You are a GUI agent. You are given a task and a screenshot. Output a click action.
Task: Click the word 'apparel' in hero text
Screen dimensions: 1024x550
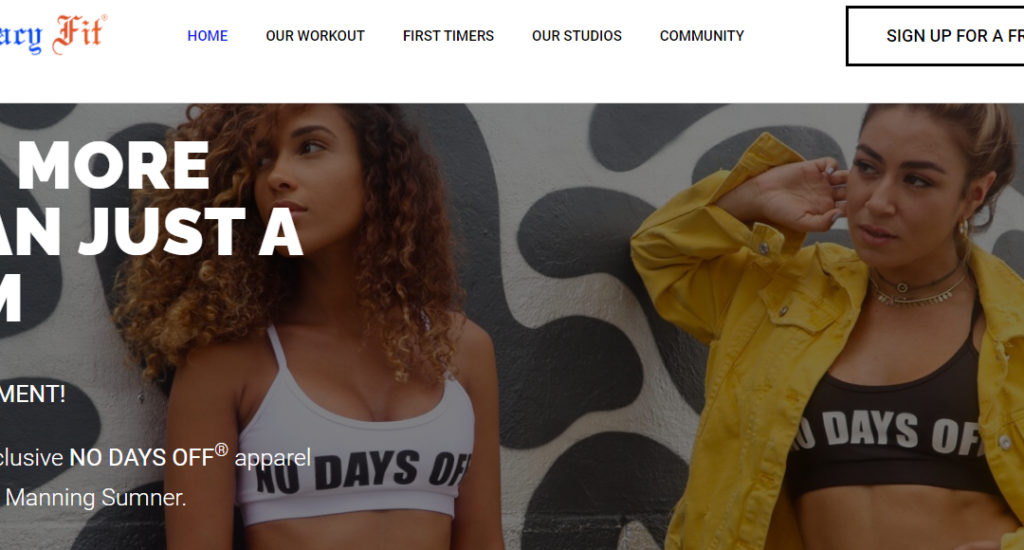point(272,458)
